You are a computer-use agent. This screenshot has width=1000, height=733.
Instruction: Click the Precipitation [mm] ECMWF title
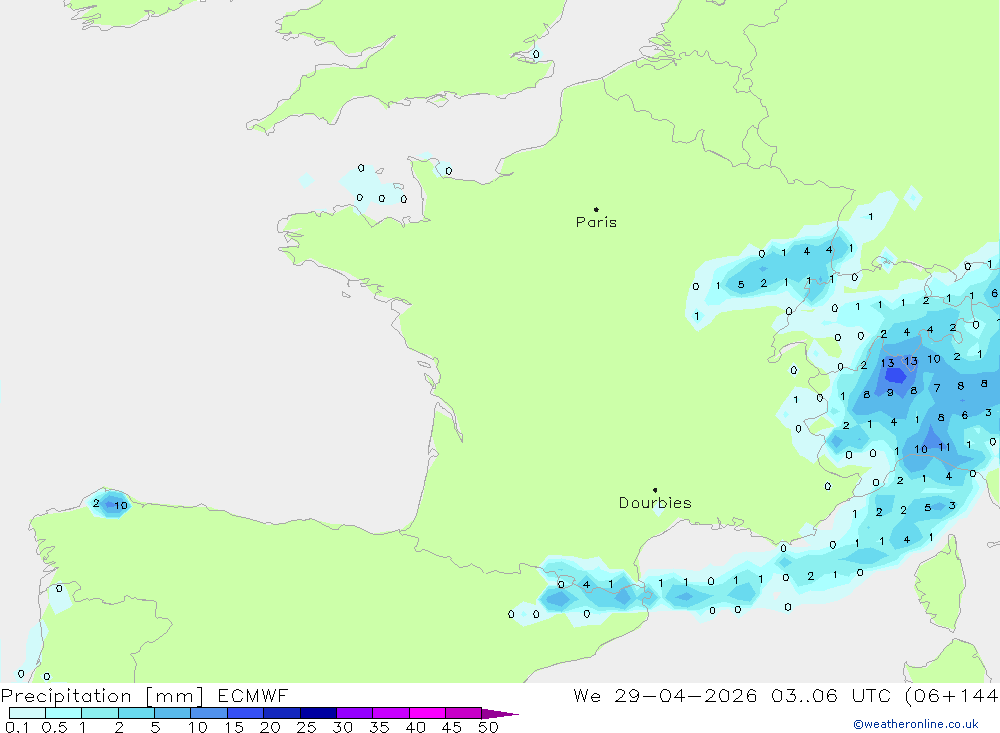click(x=145, y=695)
